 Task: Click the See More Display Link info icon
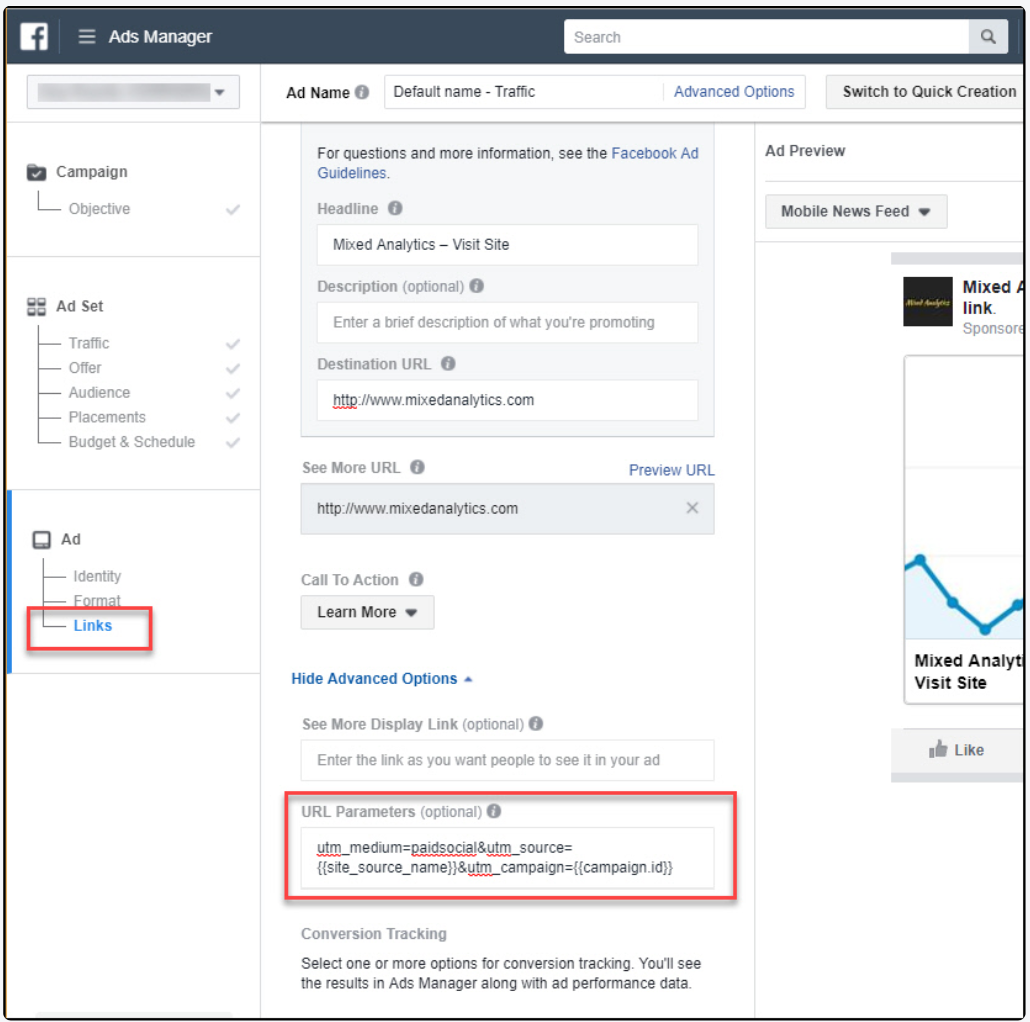(x=536, y=723)
